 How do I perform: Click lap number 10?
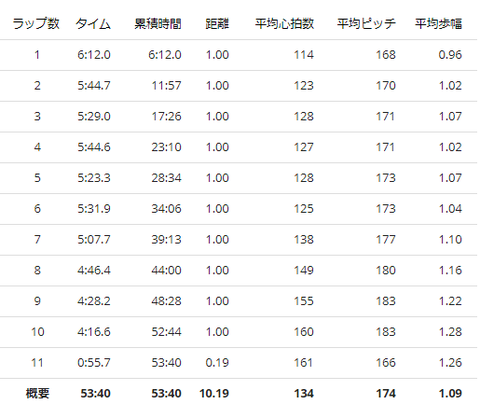click(37, 332)
